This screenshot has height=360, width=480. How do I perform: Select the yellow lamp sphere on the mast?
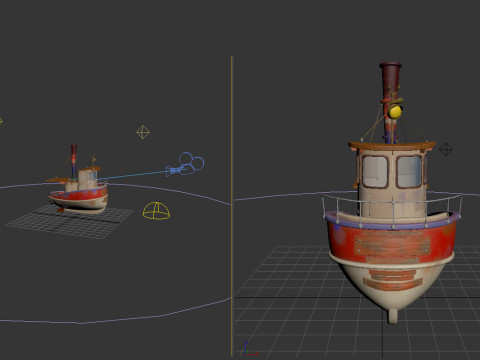click(395, 112)
